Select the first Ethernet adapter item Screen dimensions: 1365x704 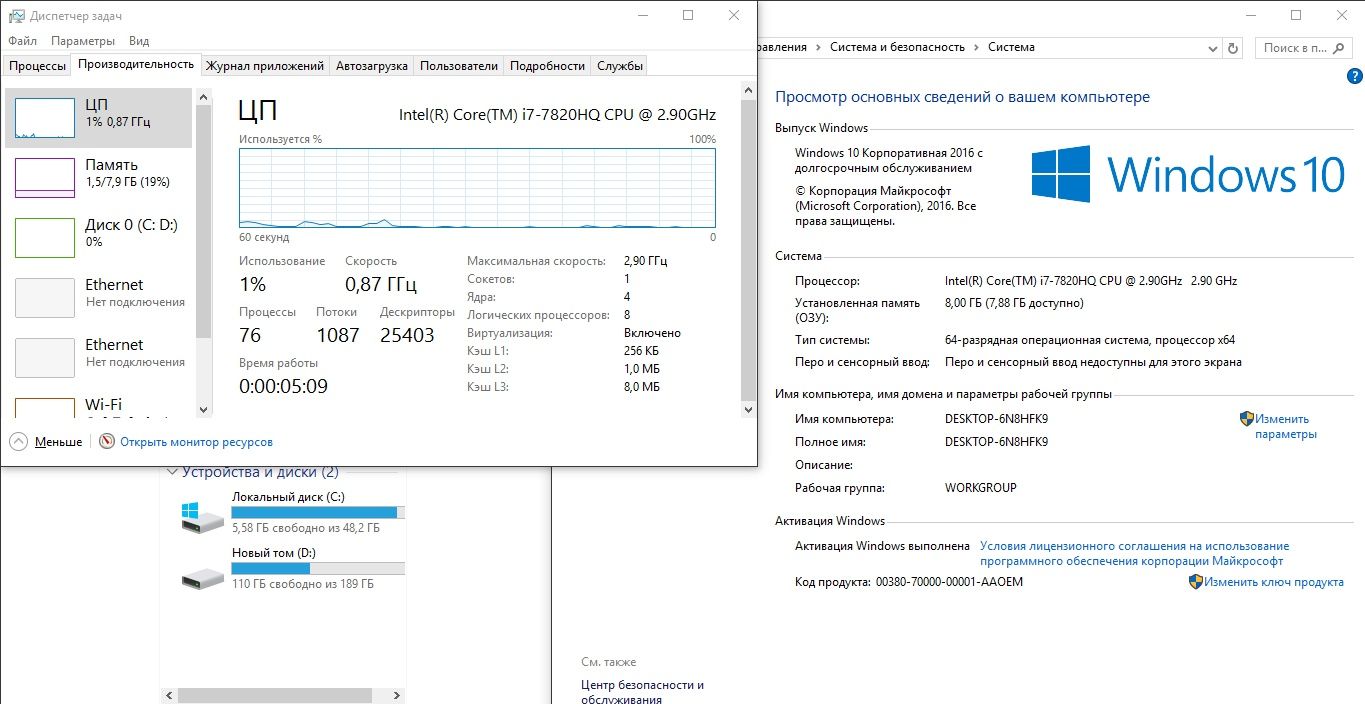(98, 297)
